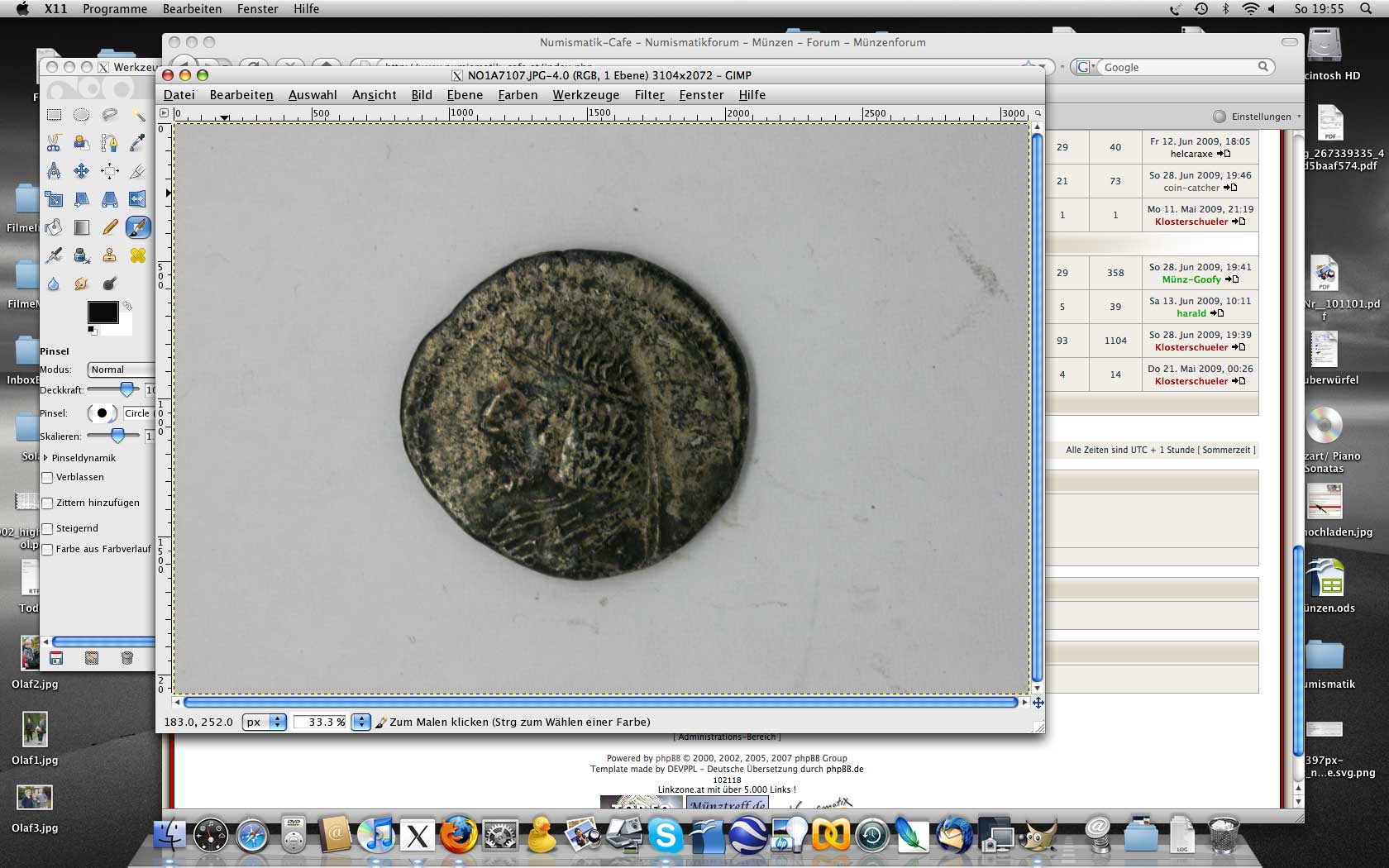The image size is (1389, 868).
Task: Open the Modus dropdown set to Normal
Action: (121, 370)
